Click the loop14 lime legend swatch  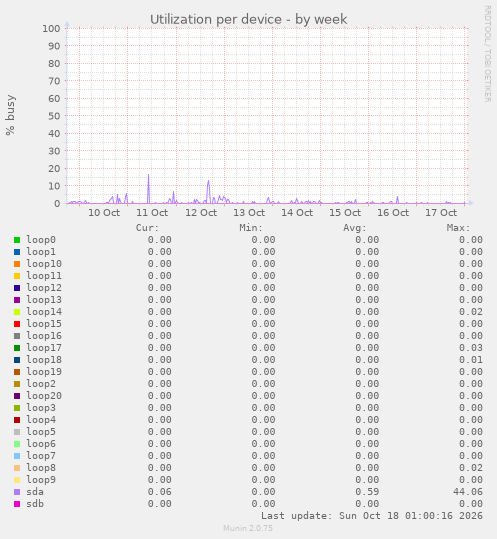coord(17,312)
